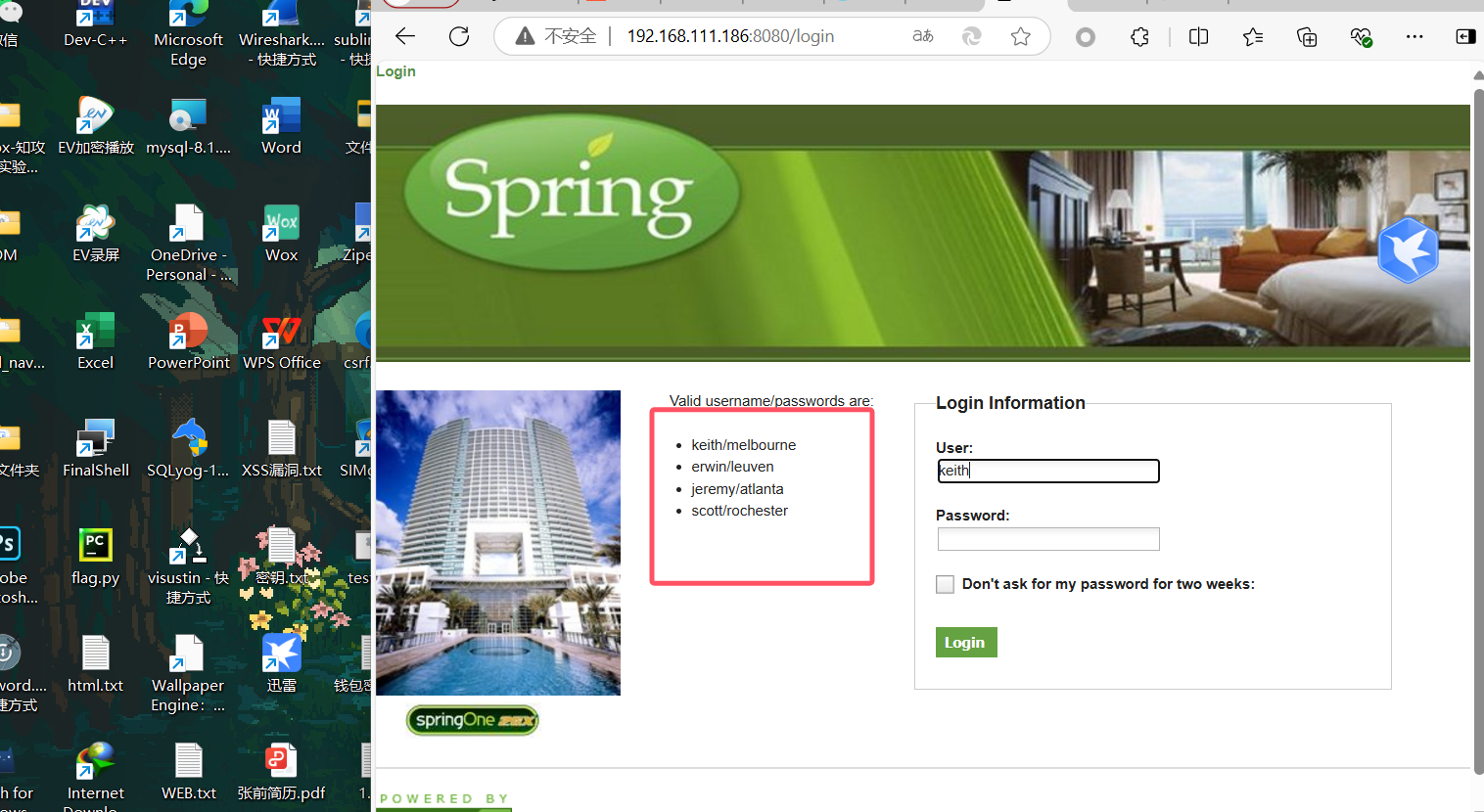The width and height of the screenshot is (1484, 812).
Task: Click the blue Copilot badge on the page
Action: tap(1408, 251)
